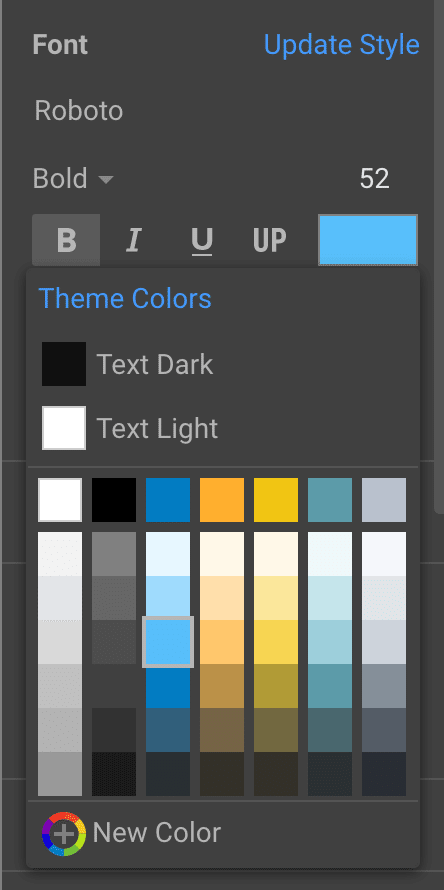Select the yellow swatch in top row
This screenshot has width=444, height=890.
[x=276, y=499]
